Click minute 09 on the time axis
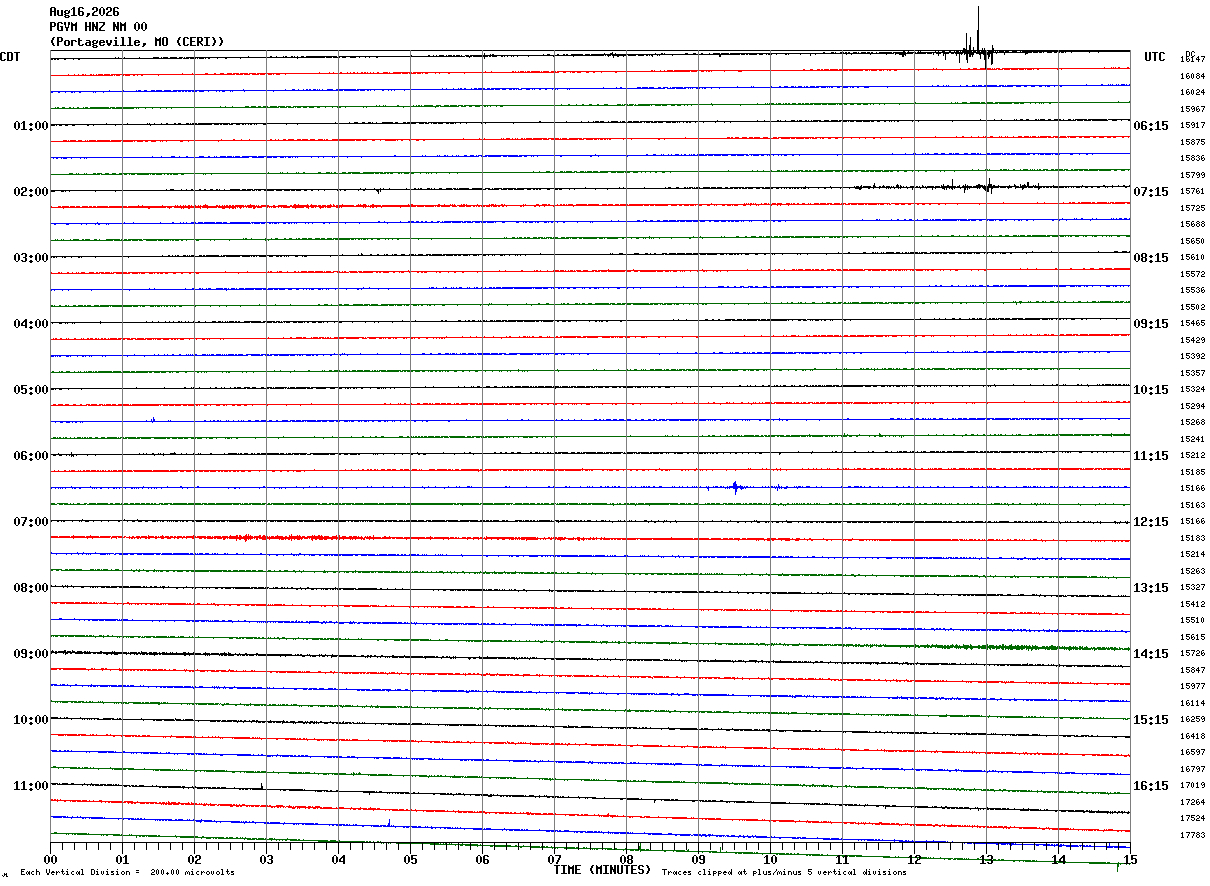Viewport: 1210px width, 886px height. (698, 860)
